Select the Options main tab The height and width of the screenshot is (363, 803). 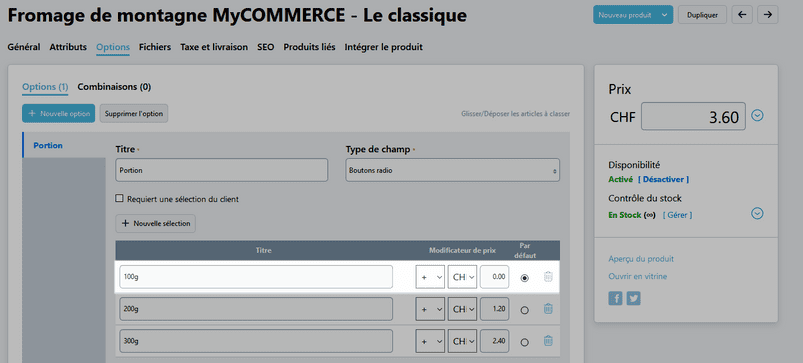[113, 47]
